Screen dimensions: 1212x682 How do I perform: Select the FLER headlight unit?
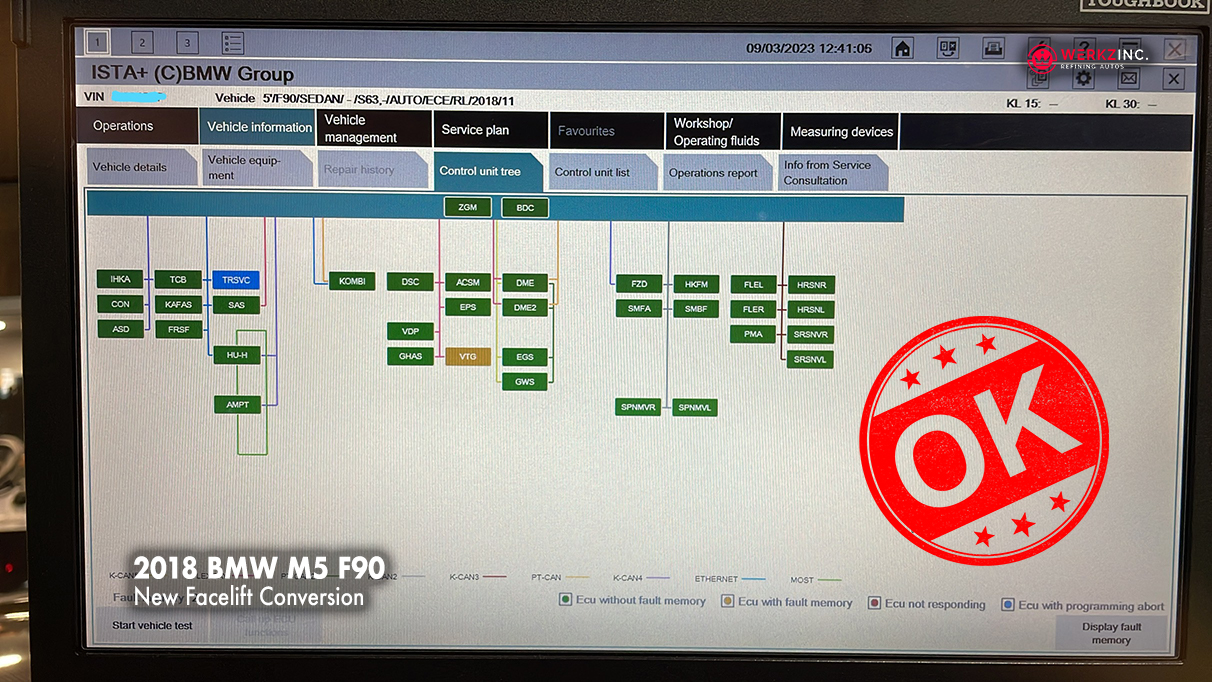click(x=754, y=310)
